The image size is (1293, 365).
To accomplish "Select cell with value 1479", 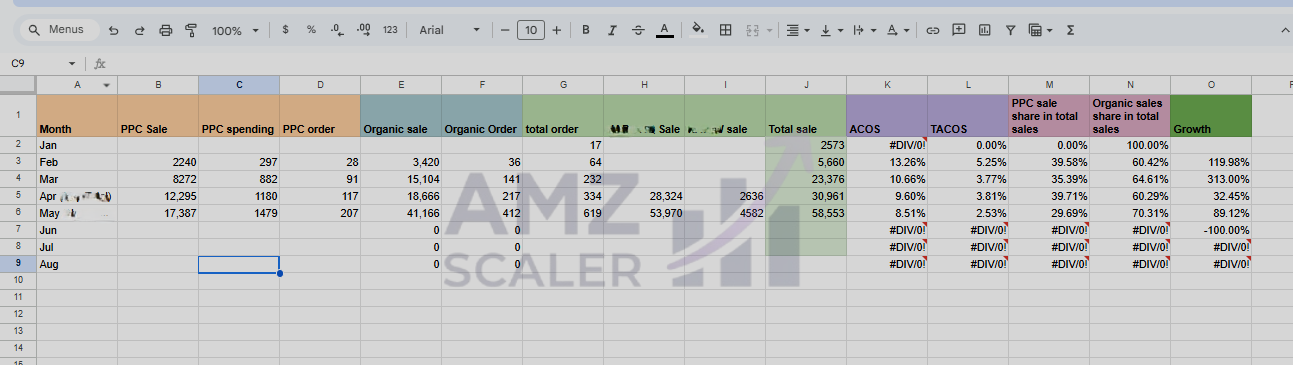I will click(x=239, y=213).
